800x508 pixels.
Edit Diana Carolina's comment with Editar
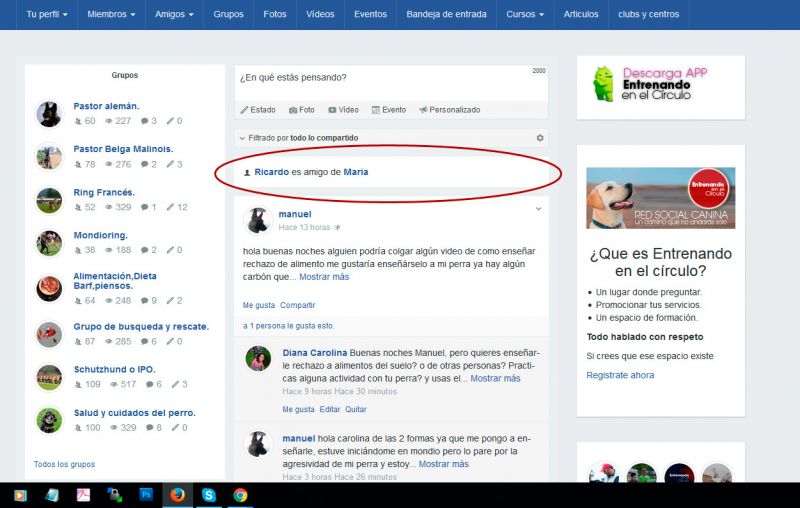click(330, 409)
